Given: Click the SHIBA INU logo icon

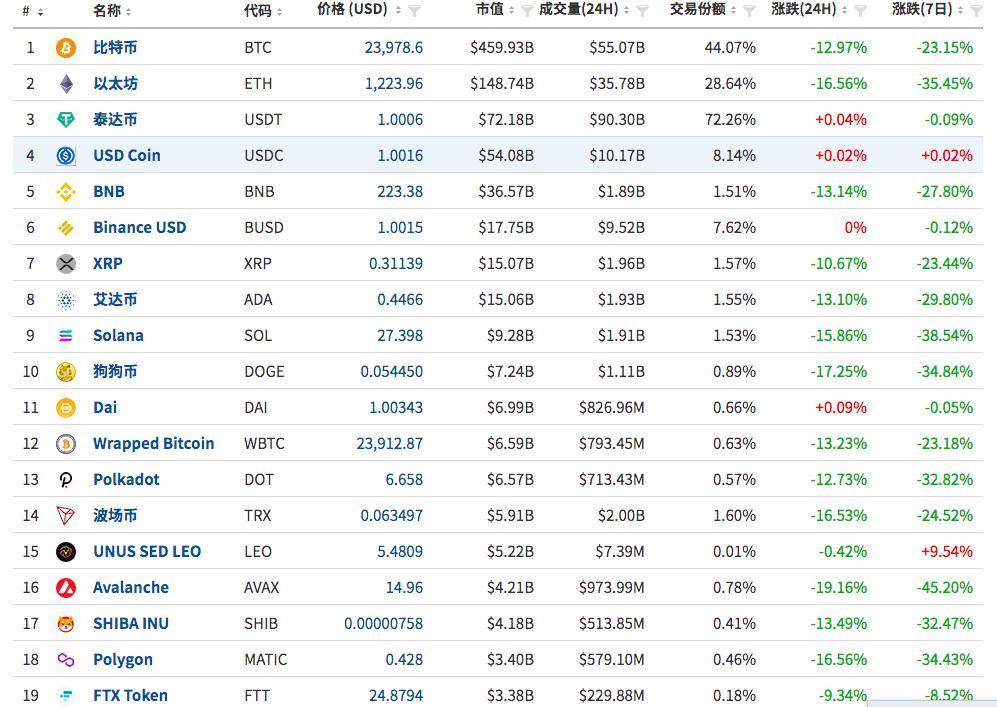Looking at the screenshot, I should click(x=65, y=623).
